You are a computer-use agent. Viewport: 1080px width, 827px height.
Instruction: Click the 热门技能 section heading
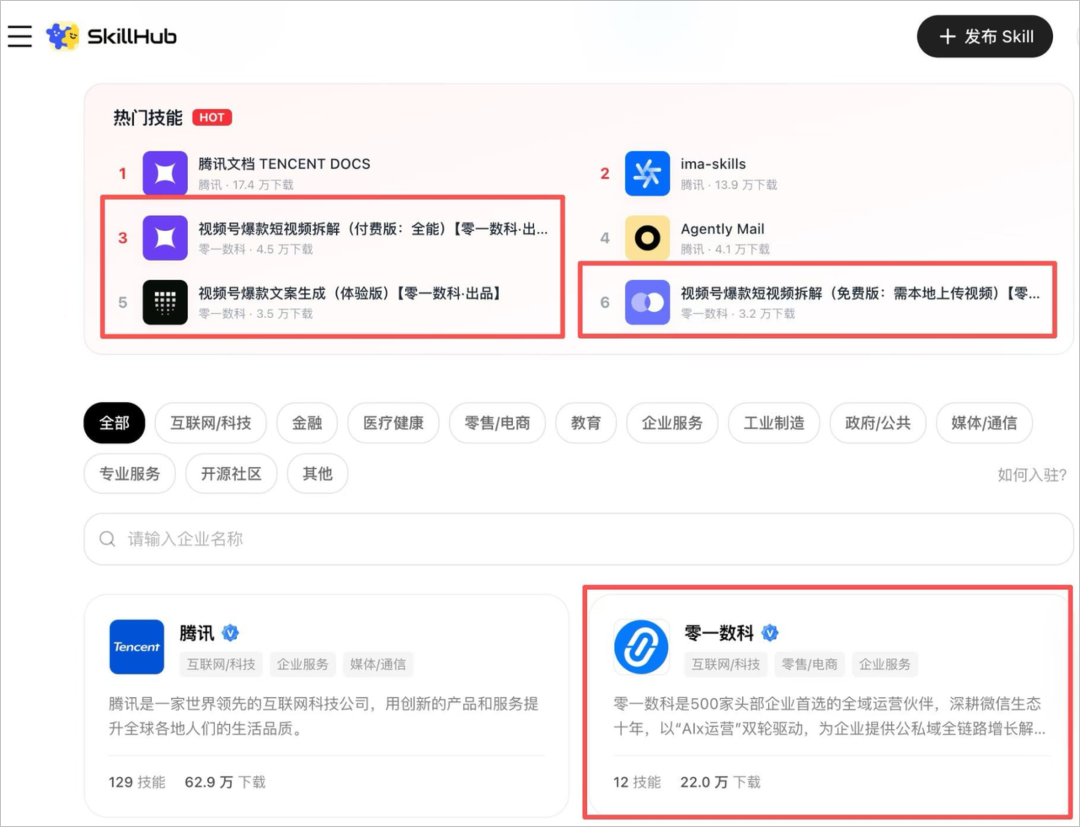(148, 118)
